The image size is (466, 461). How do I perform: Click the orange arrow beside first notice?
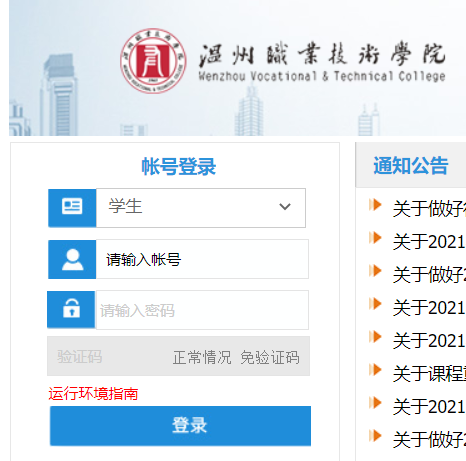pyautogui.click(x=375, y=205)
